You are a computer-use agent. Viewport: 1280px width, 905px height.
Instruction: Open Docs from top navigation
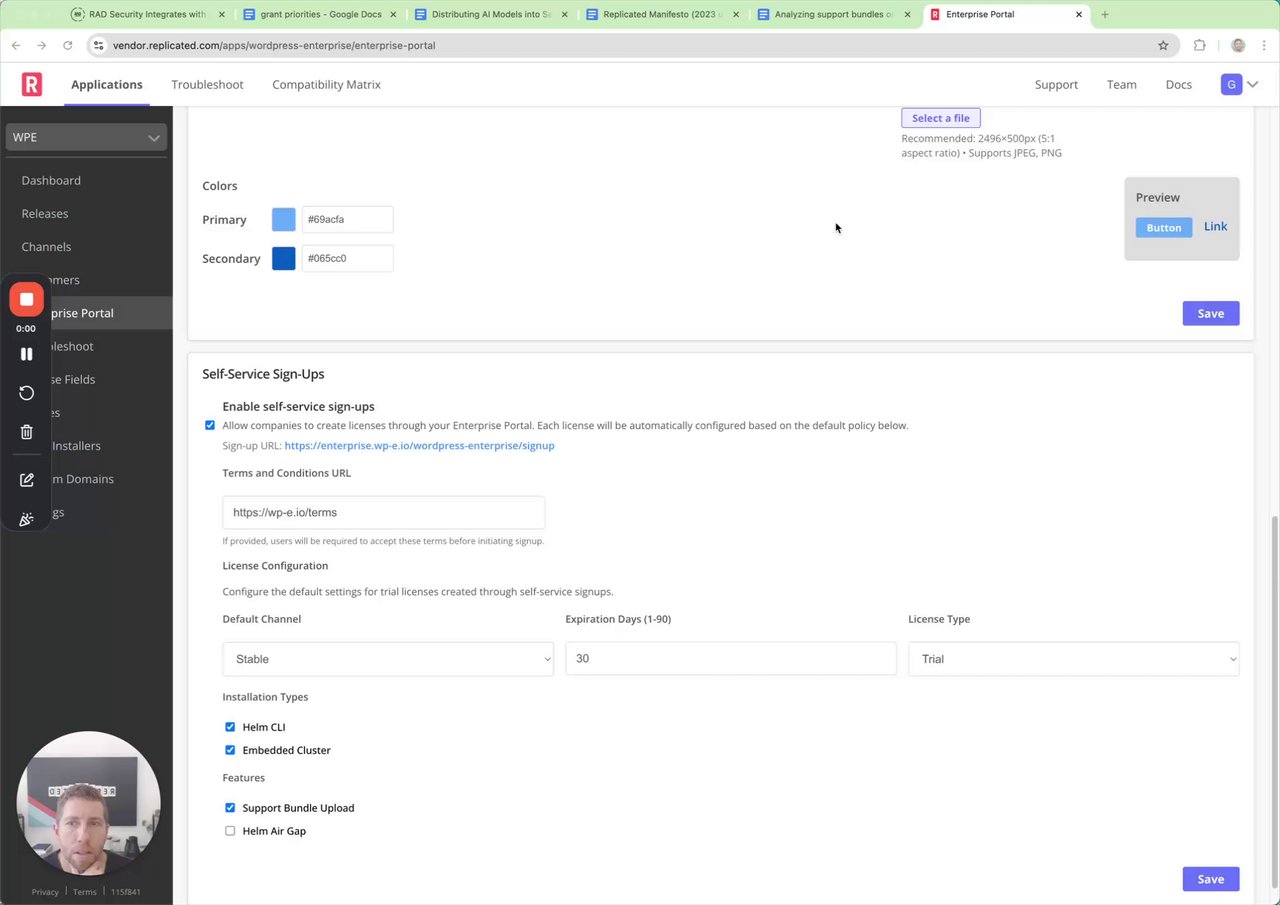(x=1179, y=85)
